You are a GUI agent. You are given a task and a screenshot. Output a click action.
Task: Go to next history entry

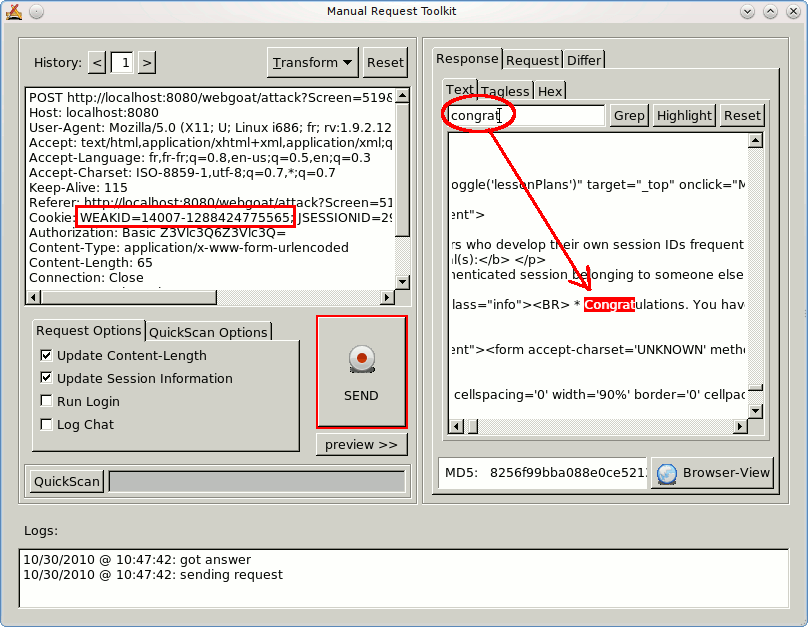tap(146, 63)
